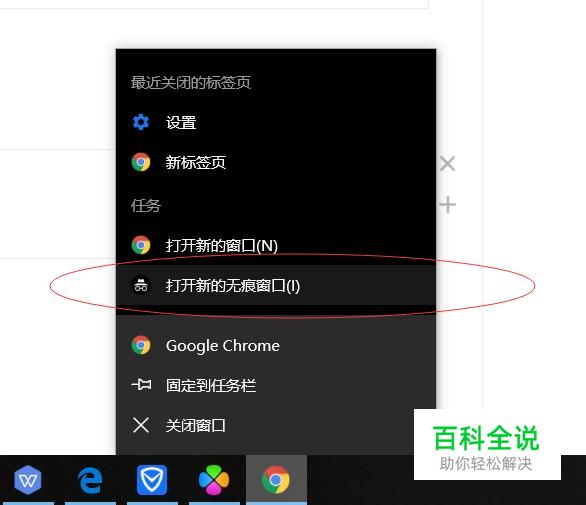
Task: Choose 打开新的窗口(N)
Action: 276,245
